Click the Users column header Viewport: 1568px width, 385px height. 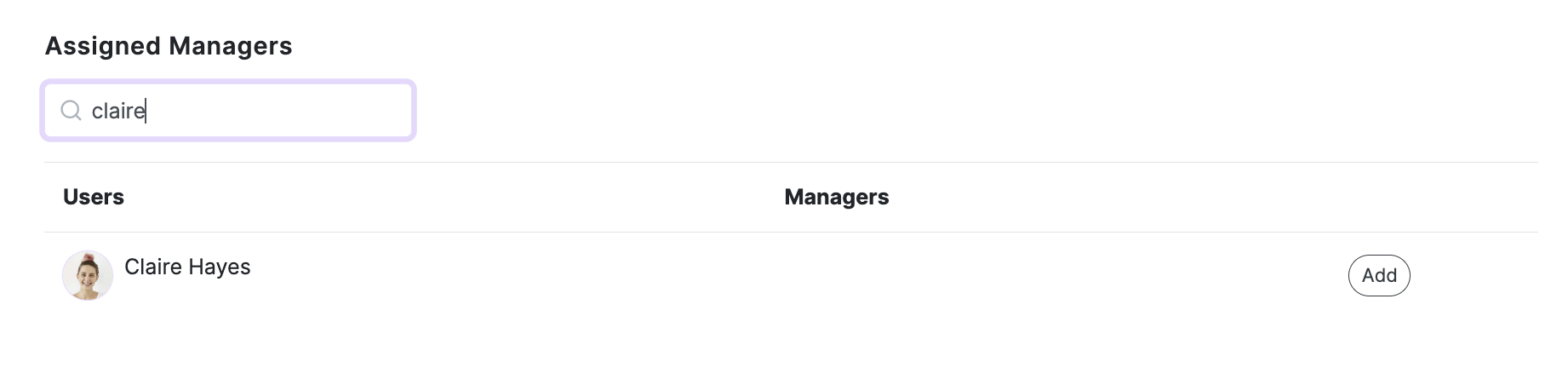click(x=94, y=197)
